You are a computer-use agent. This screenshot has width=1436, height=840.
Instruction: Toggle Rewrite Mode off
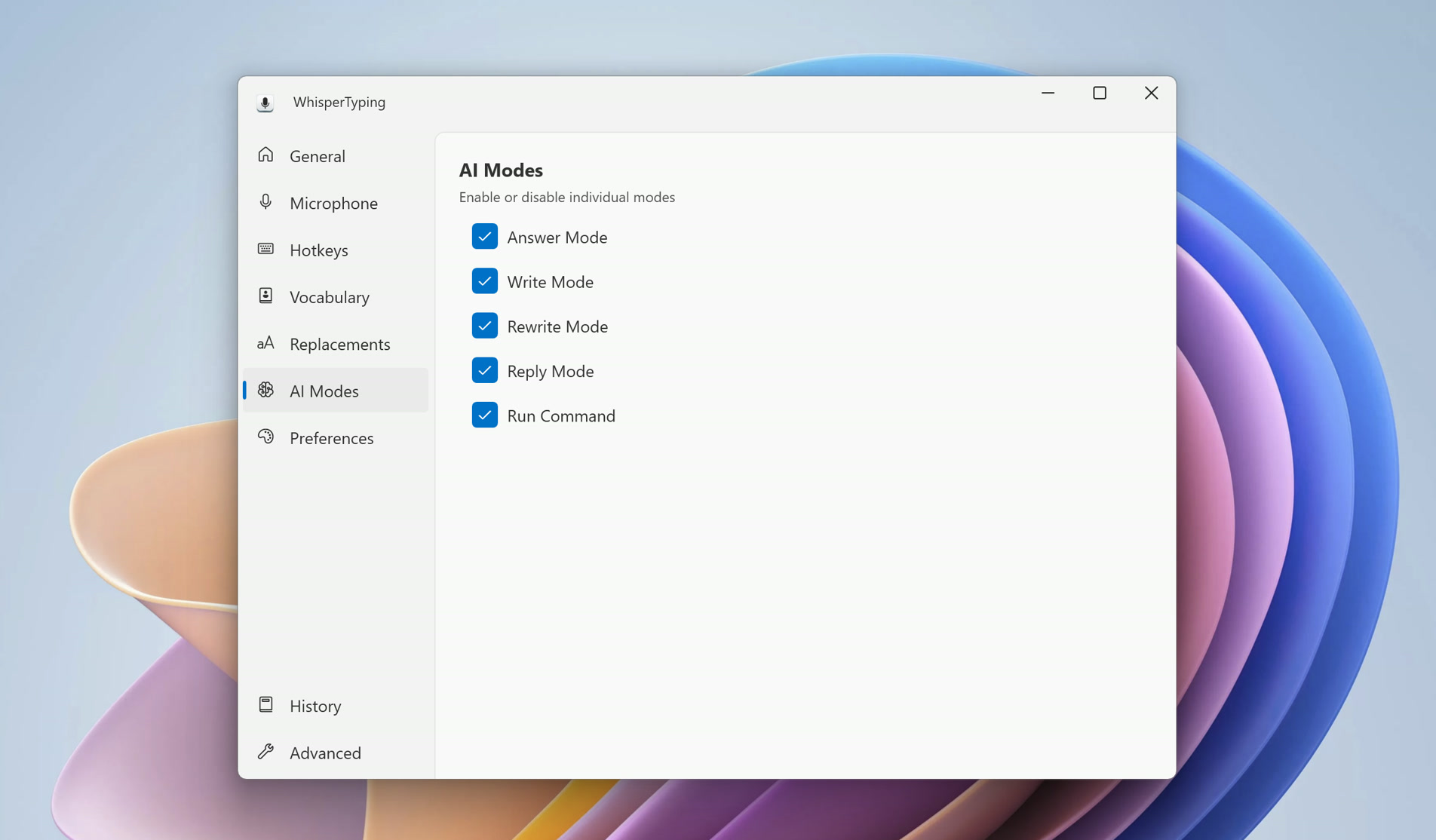(485, 325)
